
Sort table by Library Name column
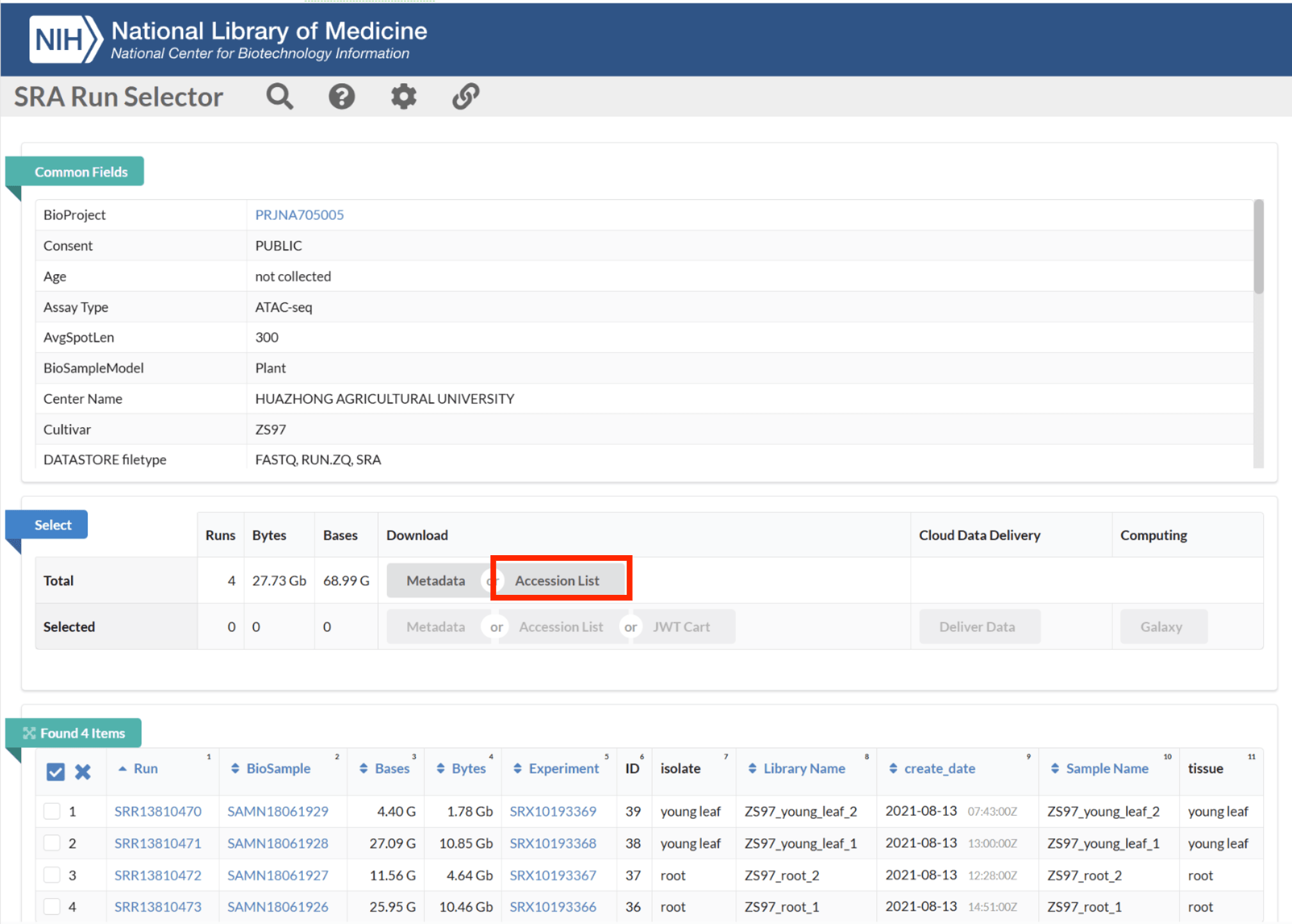tap(803, 768)
